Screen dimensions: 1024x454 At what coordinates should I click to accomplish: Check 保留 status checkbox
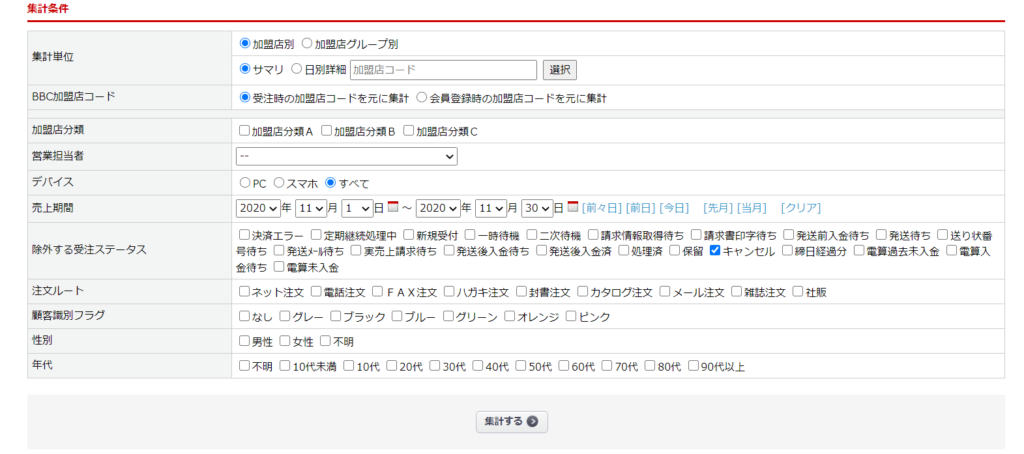coord(675,250)
